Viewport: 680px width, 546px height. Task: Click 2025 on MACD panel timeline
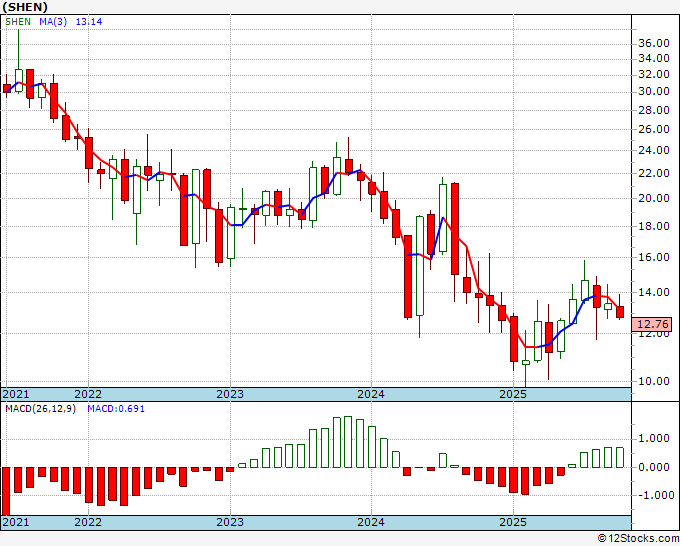pos(513,522)
